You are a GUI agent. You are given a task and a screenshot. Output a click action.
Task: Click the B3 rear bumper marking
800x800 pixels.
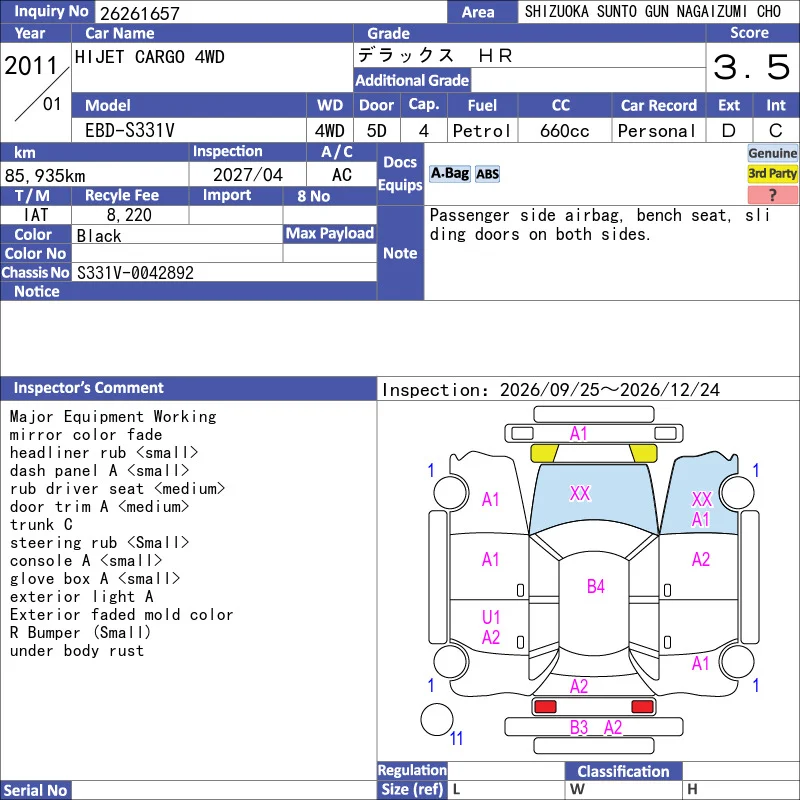[579, 727]
